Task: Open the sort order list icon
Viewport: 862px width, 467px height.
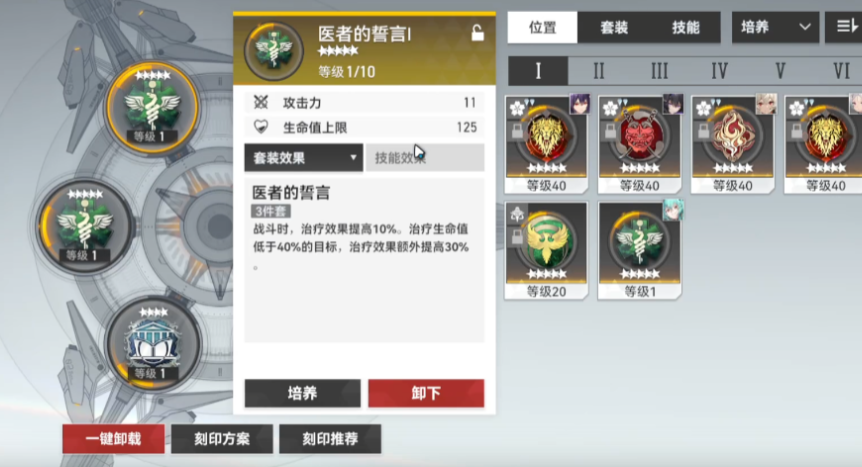Action: click(844, 27)
